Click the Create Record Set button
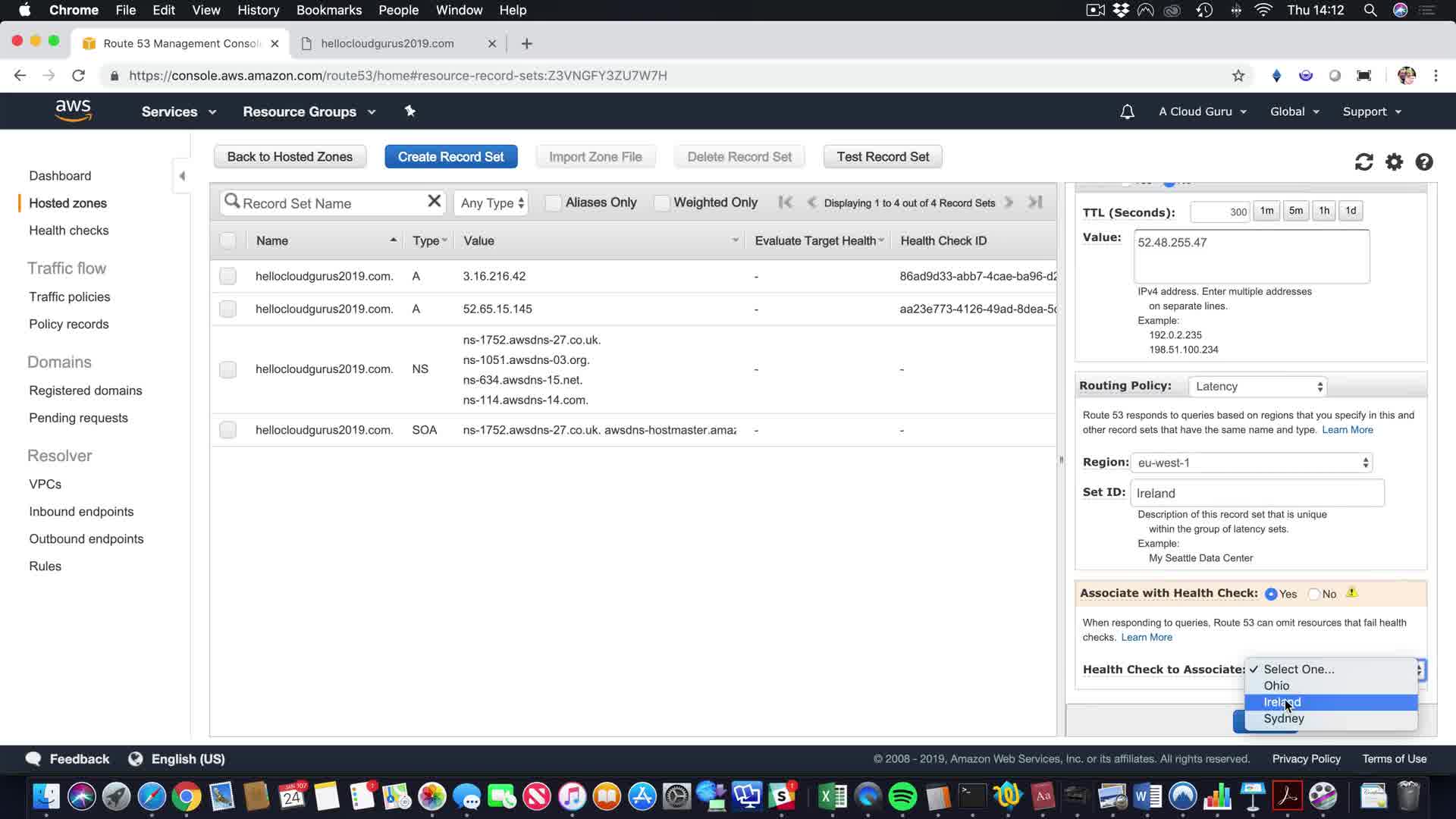The image size is (1456, 819). click(x=450, y=157)
